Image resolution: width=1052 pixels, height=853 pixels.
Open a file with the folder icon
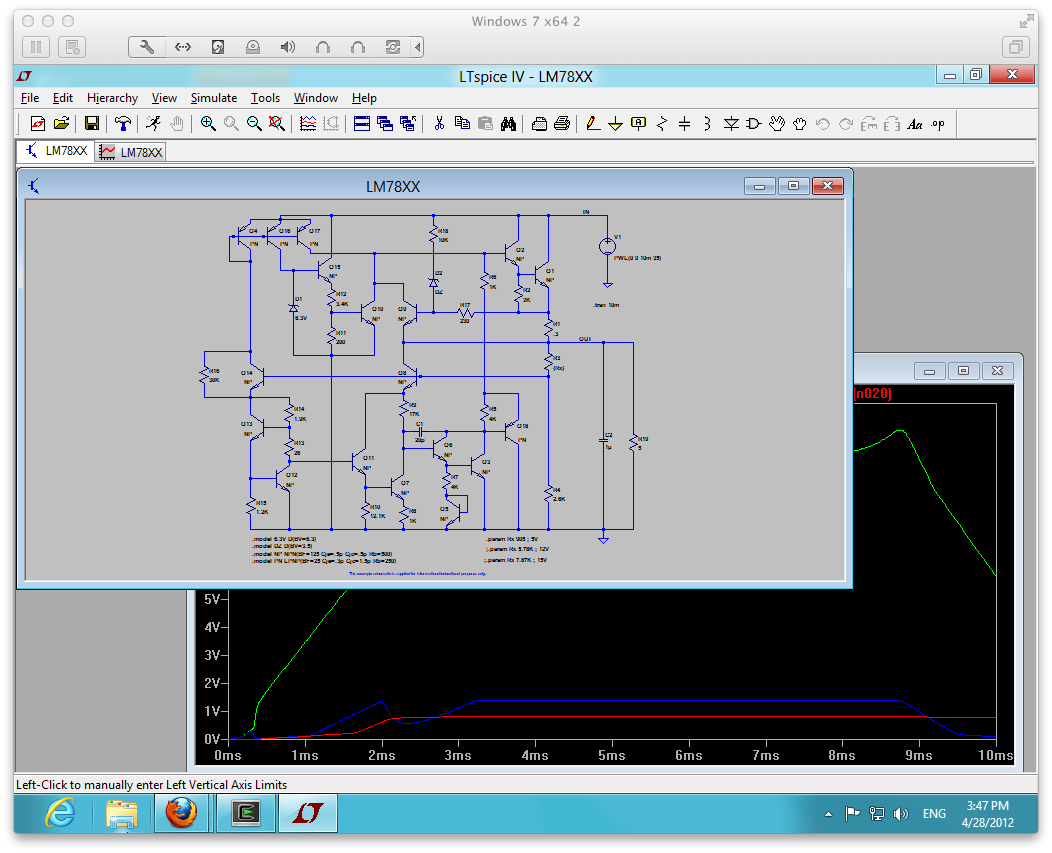(x=61, y=123)
